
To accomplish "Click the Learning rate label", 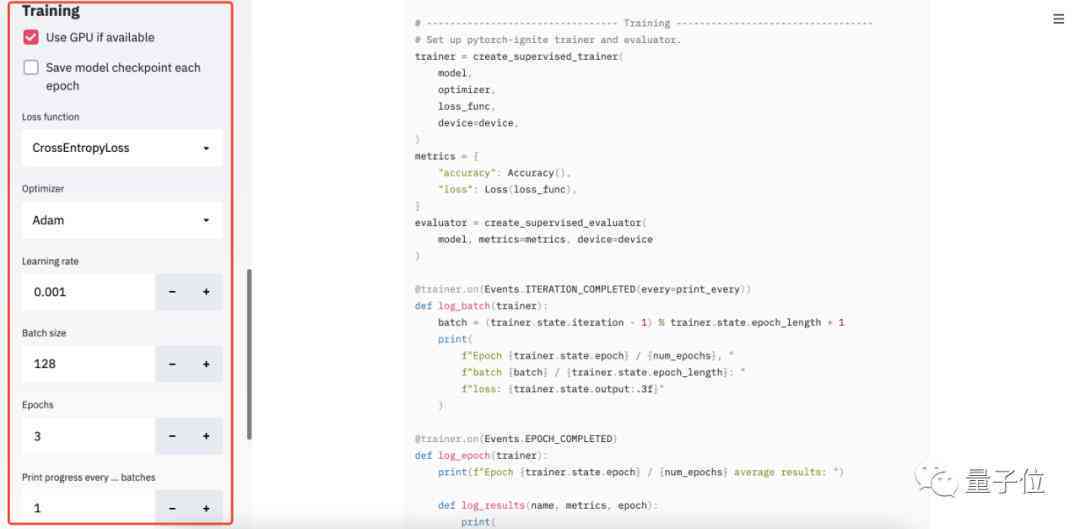I will [x=50, y=262].
